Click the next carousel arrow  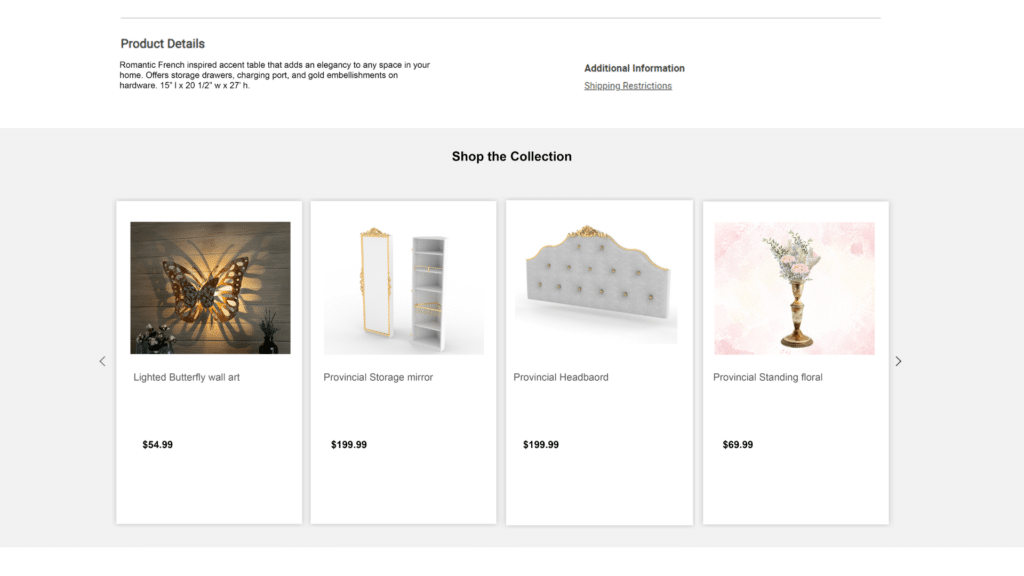tap(898, 361)
